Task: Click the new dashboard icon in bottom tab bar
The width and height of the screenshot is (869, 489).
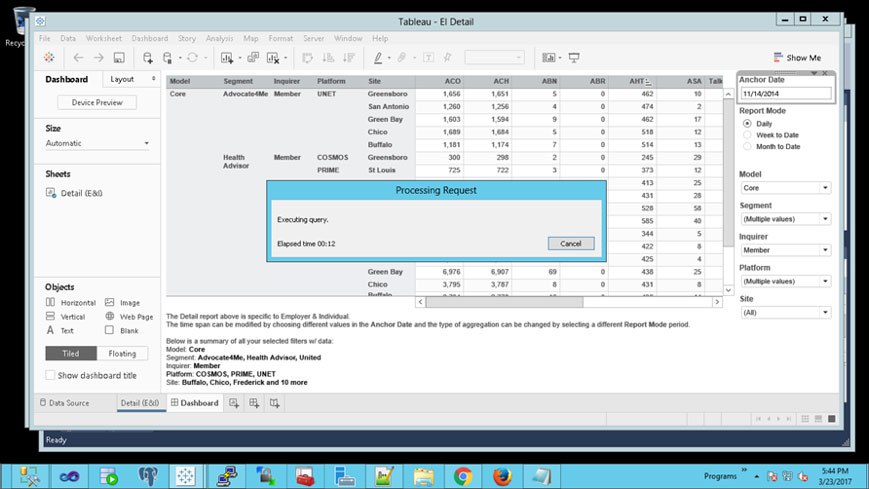Action: 254,403
